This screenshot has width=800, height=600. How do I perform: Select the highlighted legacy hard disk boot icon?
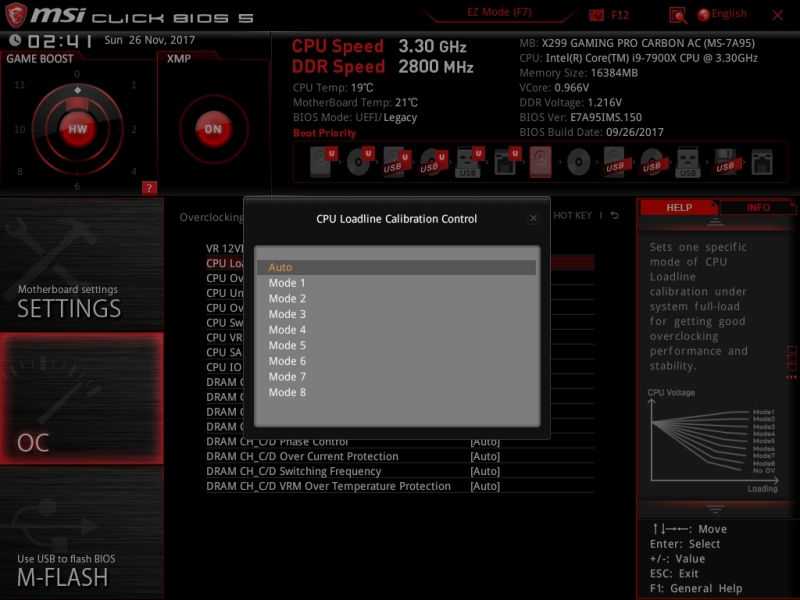click(541, 162)
